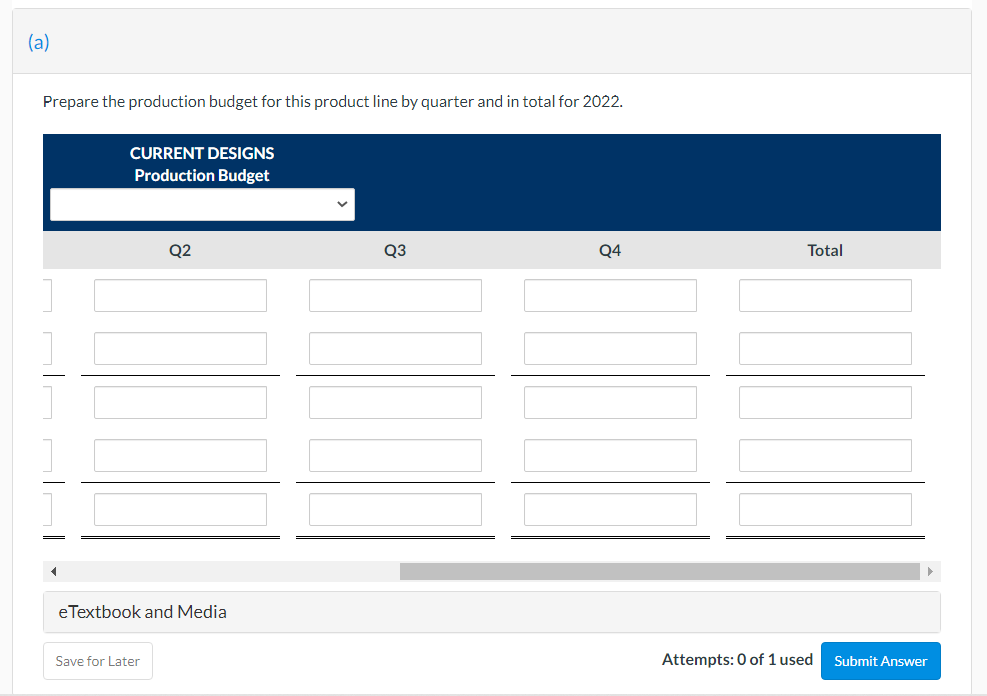Select the Q4 input field in second row

pyautogui.click(x=611, y=349)
